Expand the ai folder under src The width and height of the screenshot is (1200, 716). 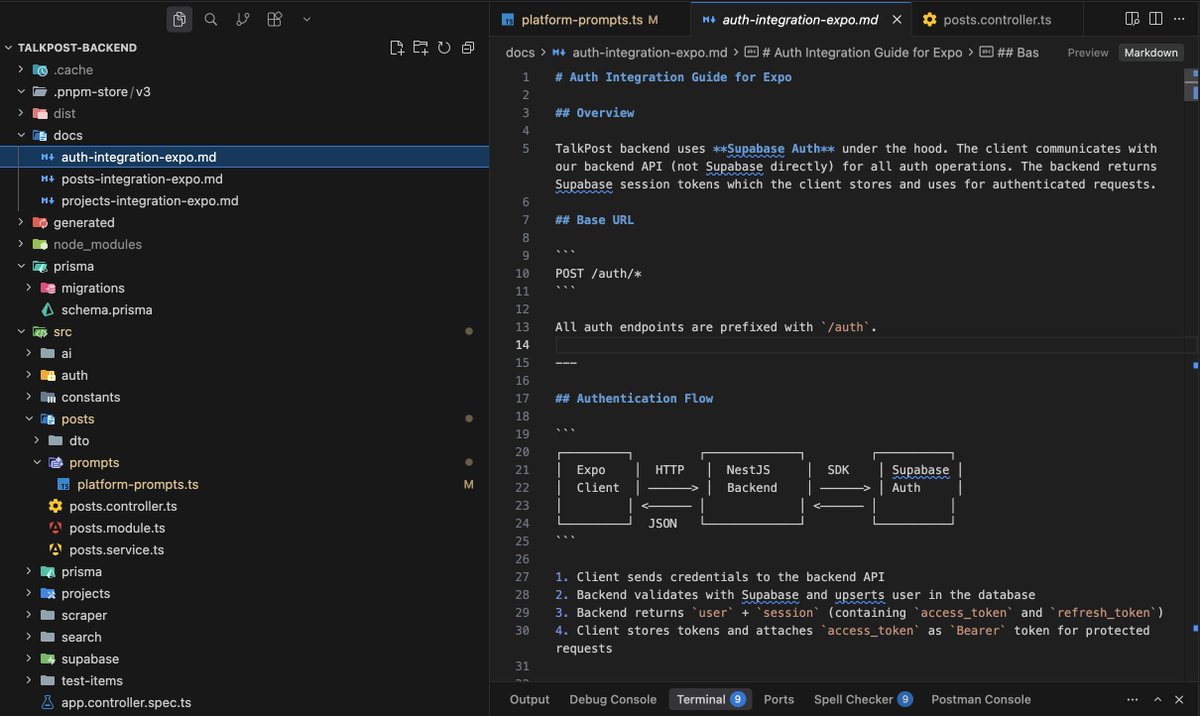(x=29, y=353)
